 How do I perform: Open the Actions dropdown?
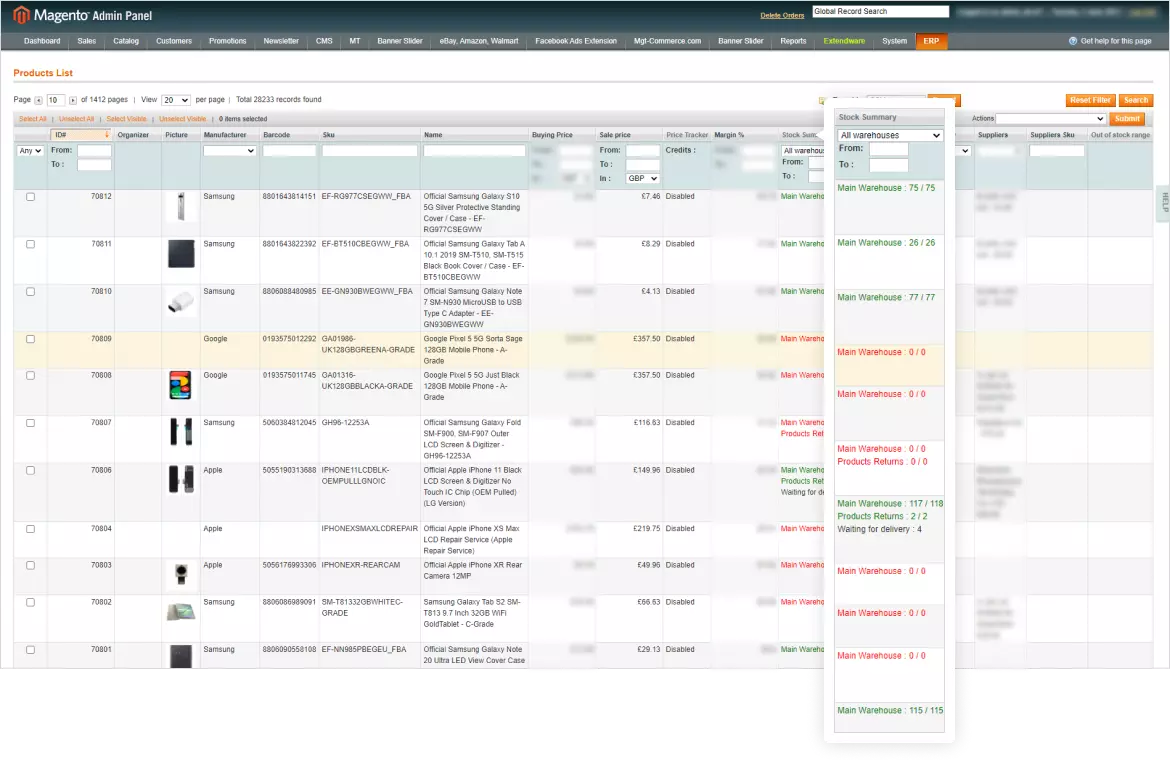click(x=1051, y=119)
